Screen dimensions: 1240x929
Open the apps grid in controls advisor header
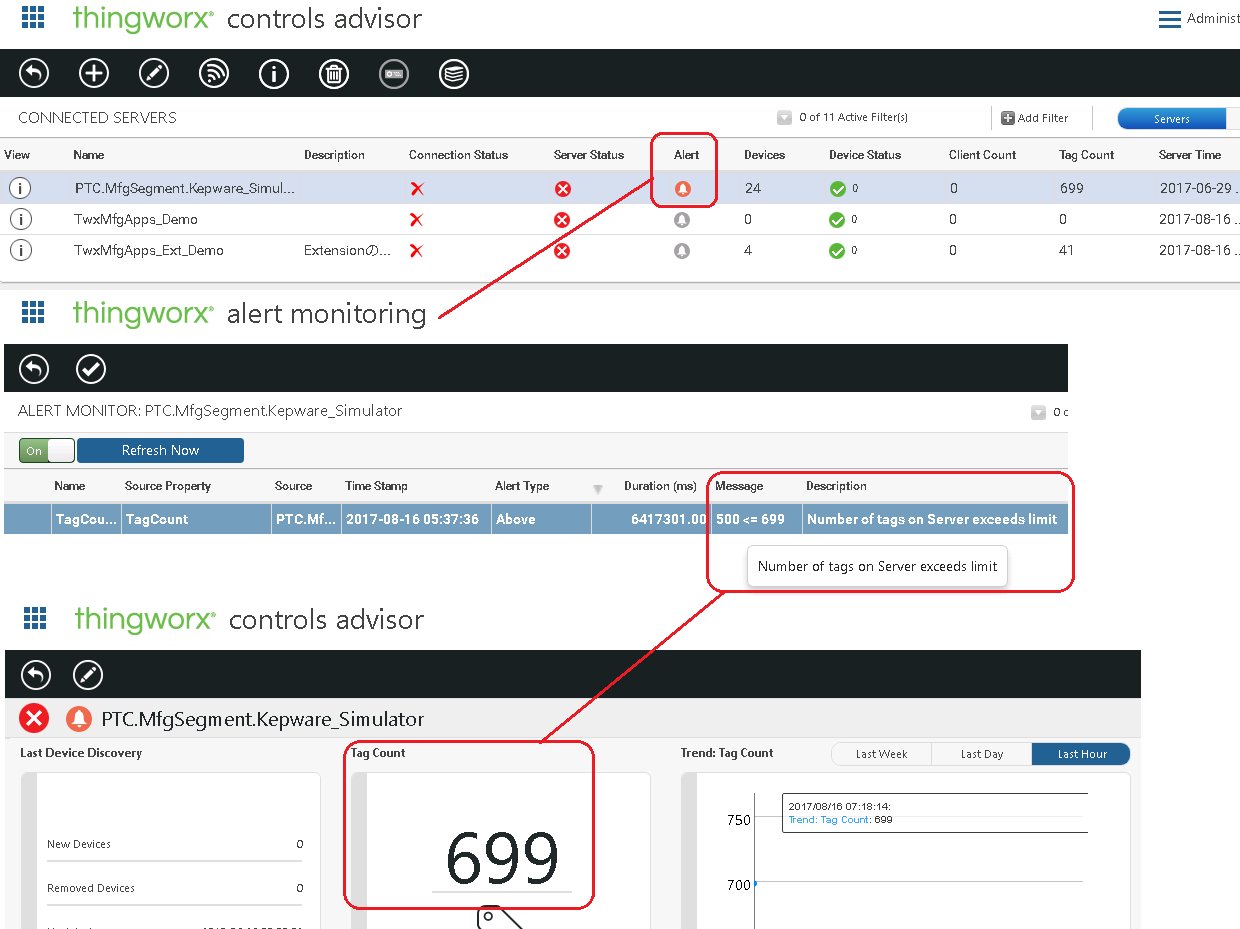(33, 16)
